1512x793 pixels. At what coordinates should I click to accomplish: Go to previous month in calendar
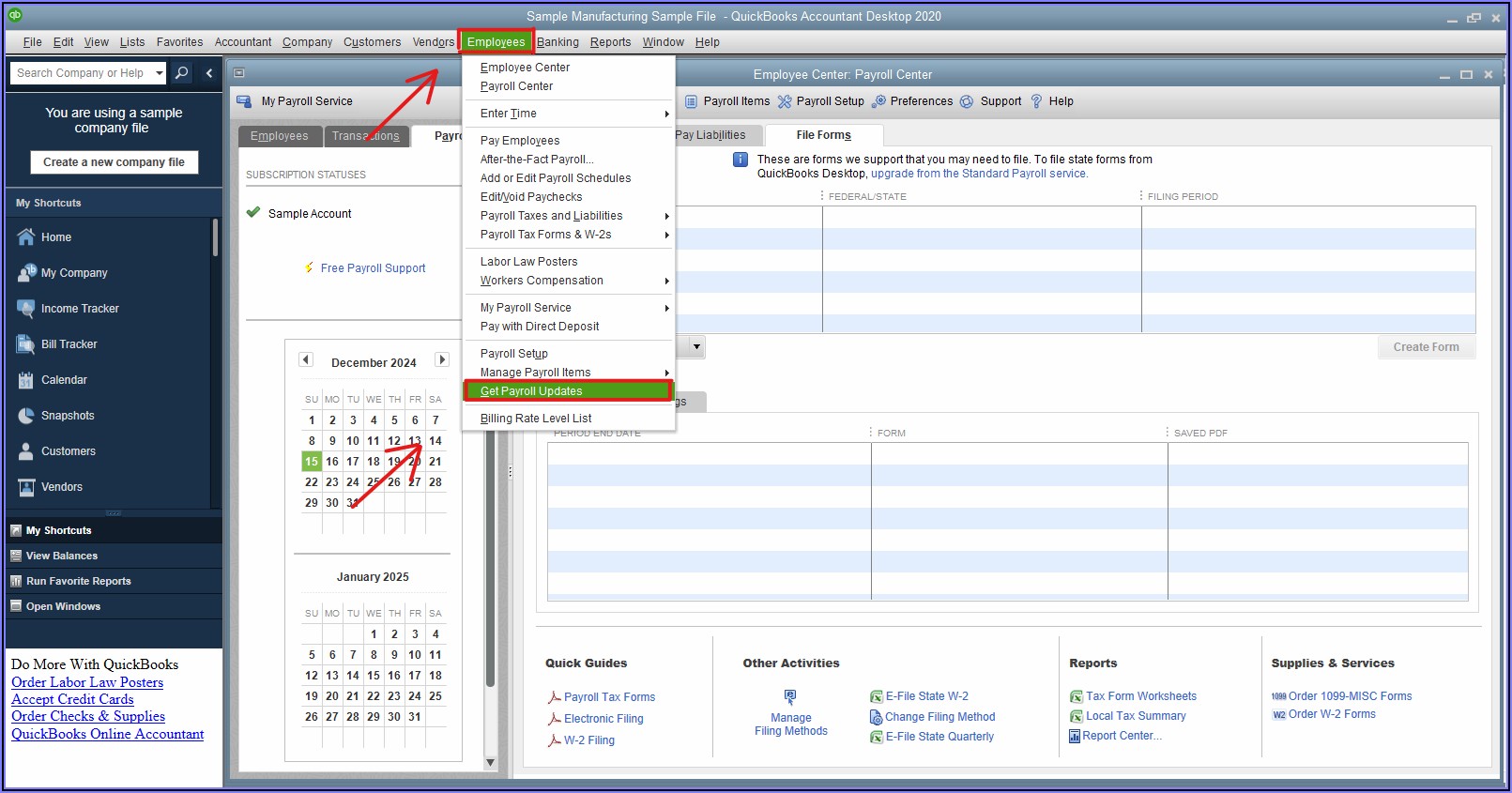coord(306,360)
